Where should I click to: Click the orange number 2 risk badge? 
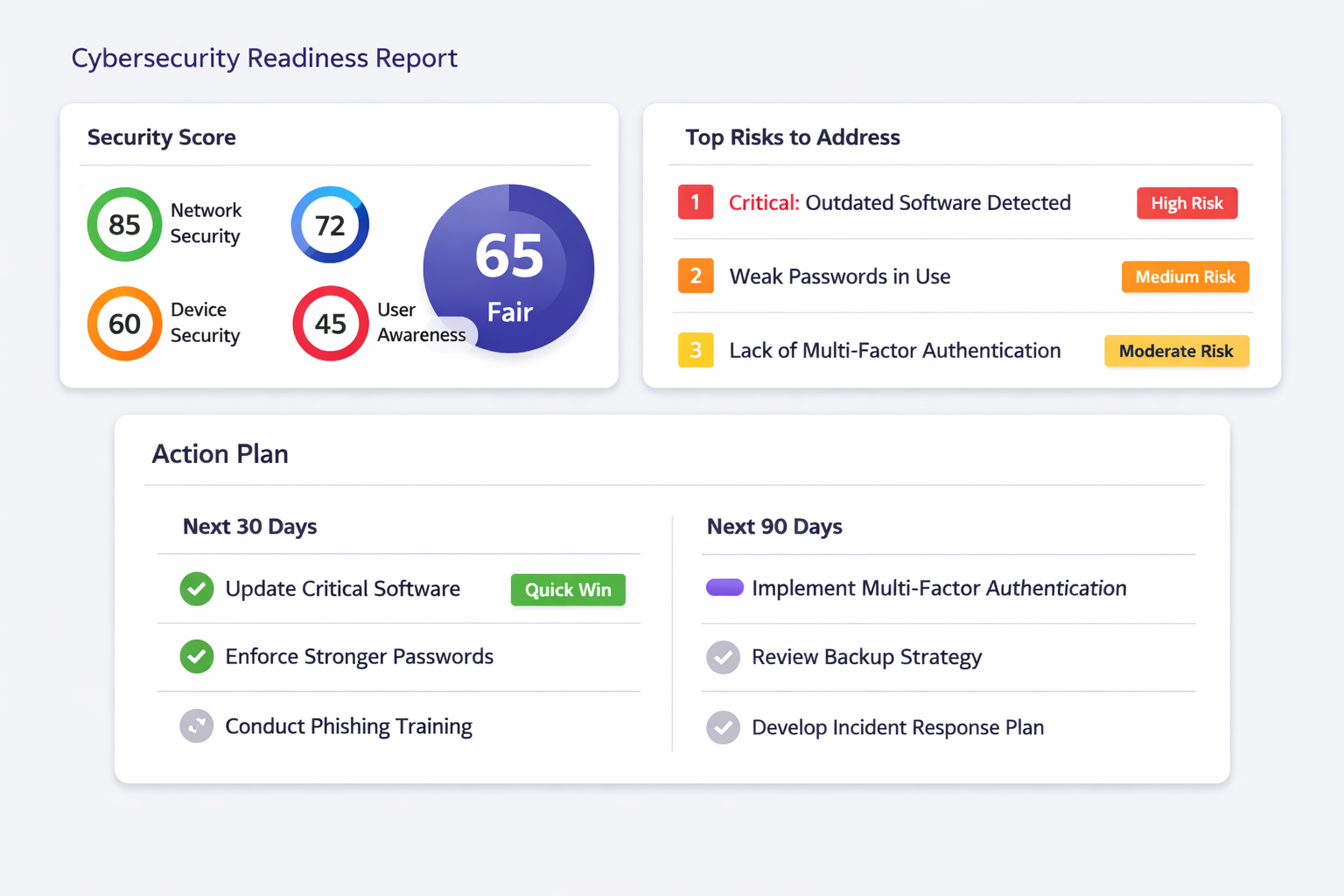[x=696, y=276]
